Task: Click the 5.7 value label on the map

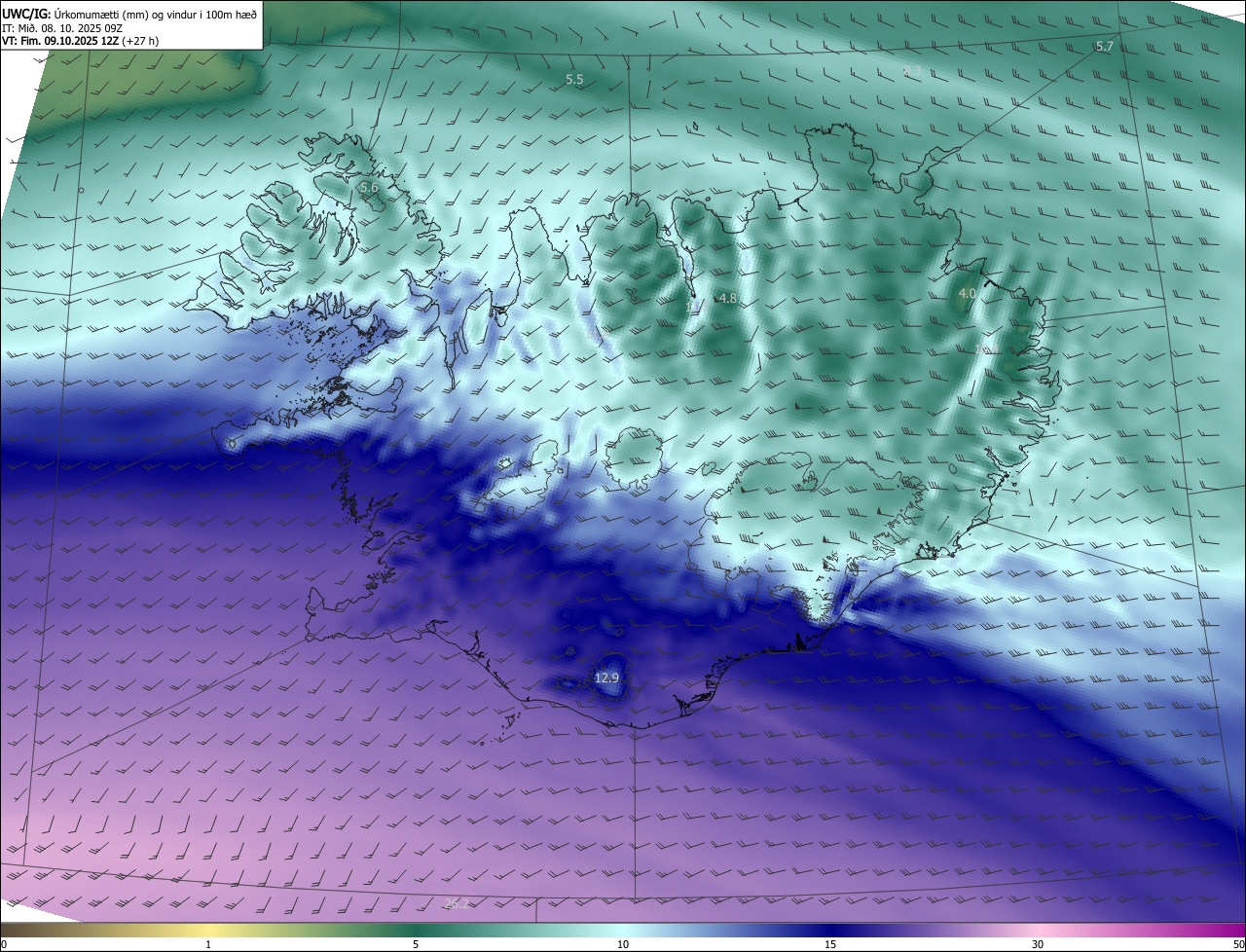Action: click(1104, 47)
